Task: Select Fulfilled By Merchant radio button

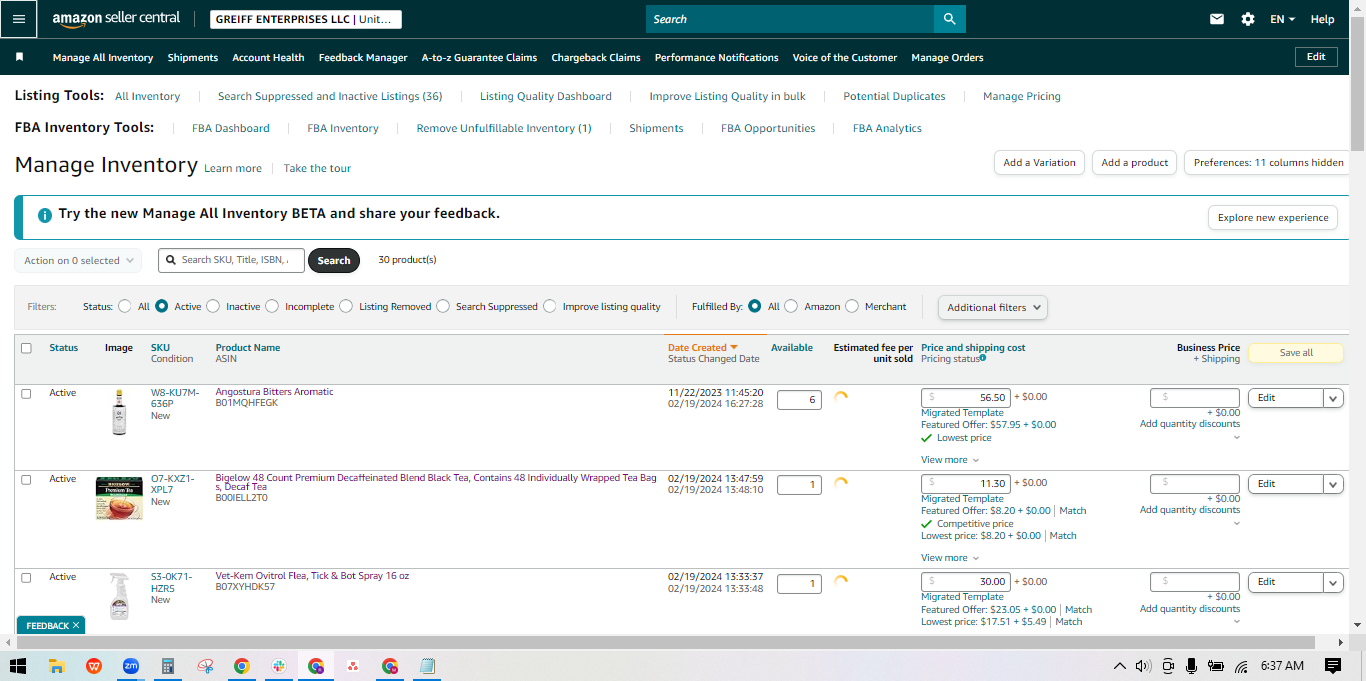Action: click(852, 307)
